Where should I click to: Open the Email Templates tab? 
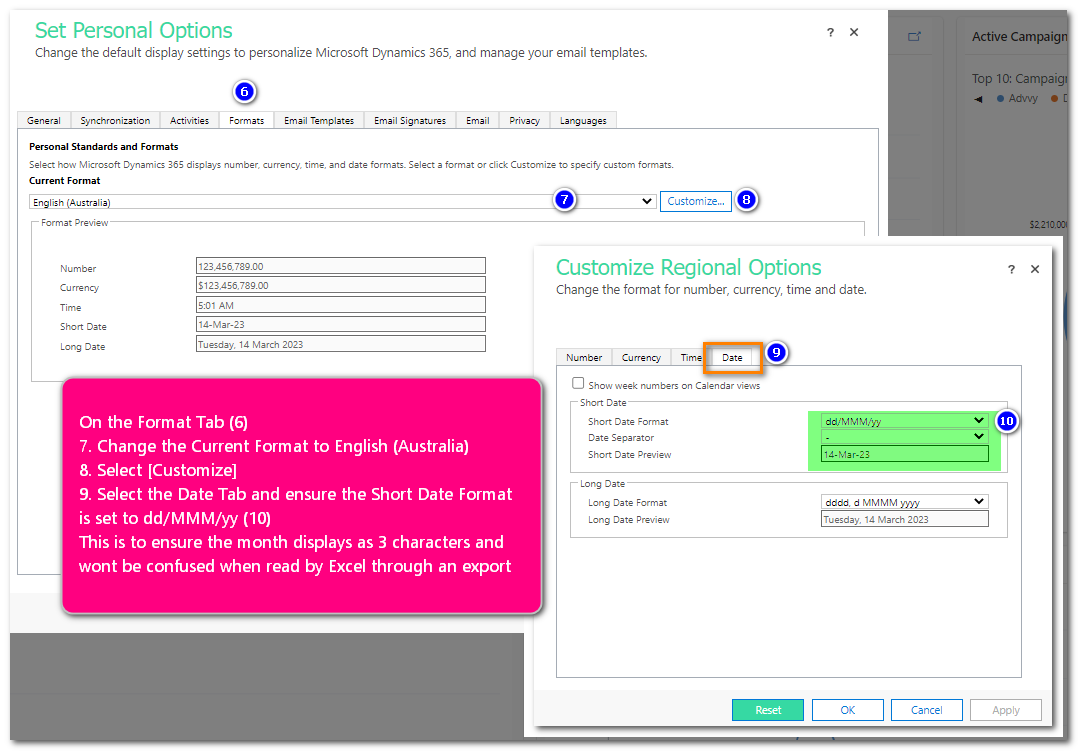pyautogui.click(x=319, y=121)
